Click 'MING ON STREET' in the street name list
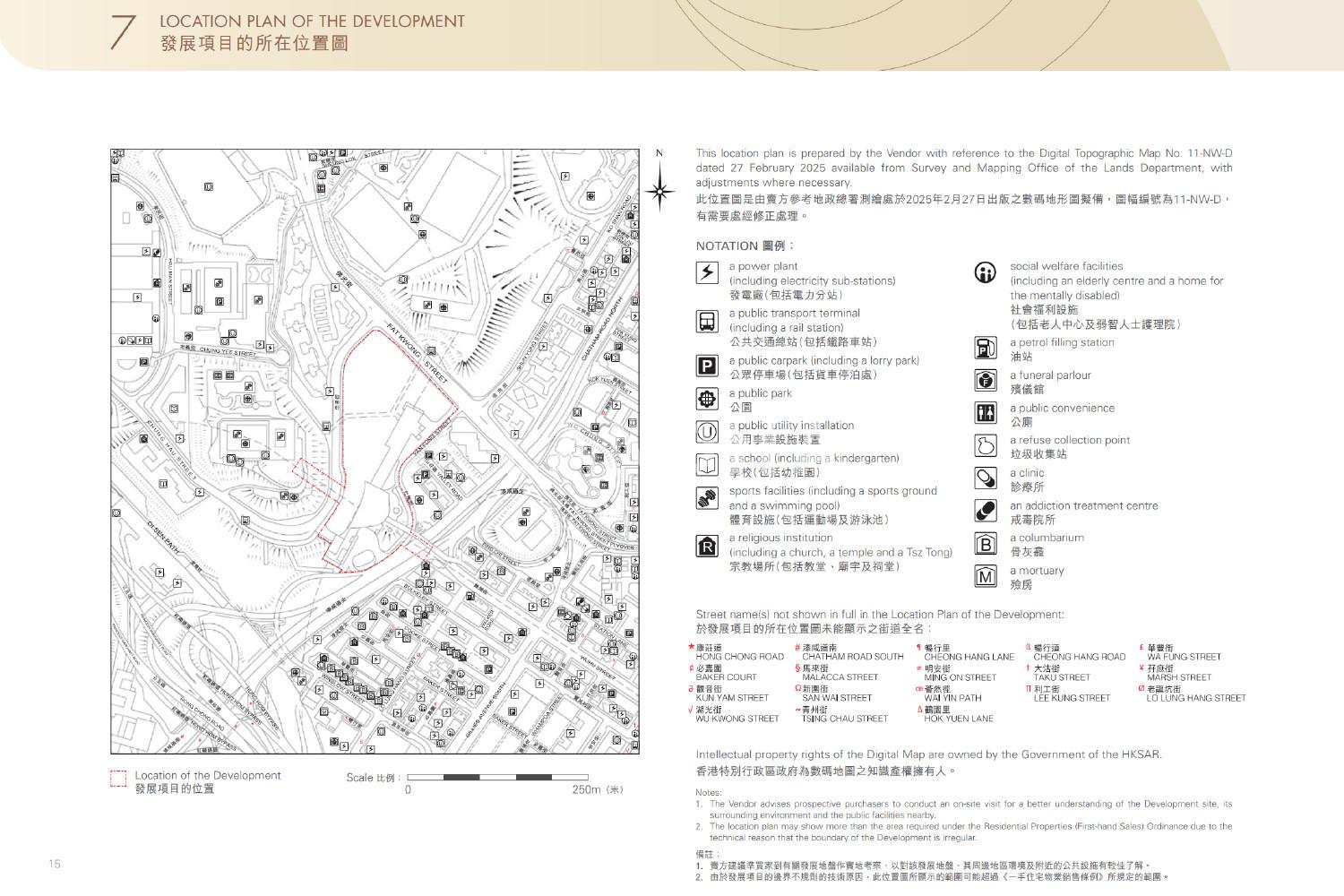1344x896 pixels. click(961, 677)
